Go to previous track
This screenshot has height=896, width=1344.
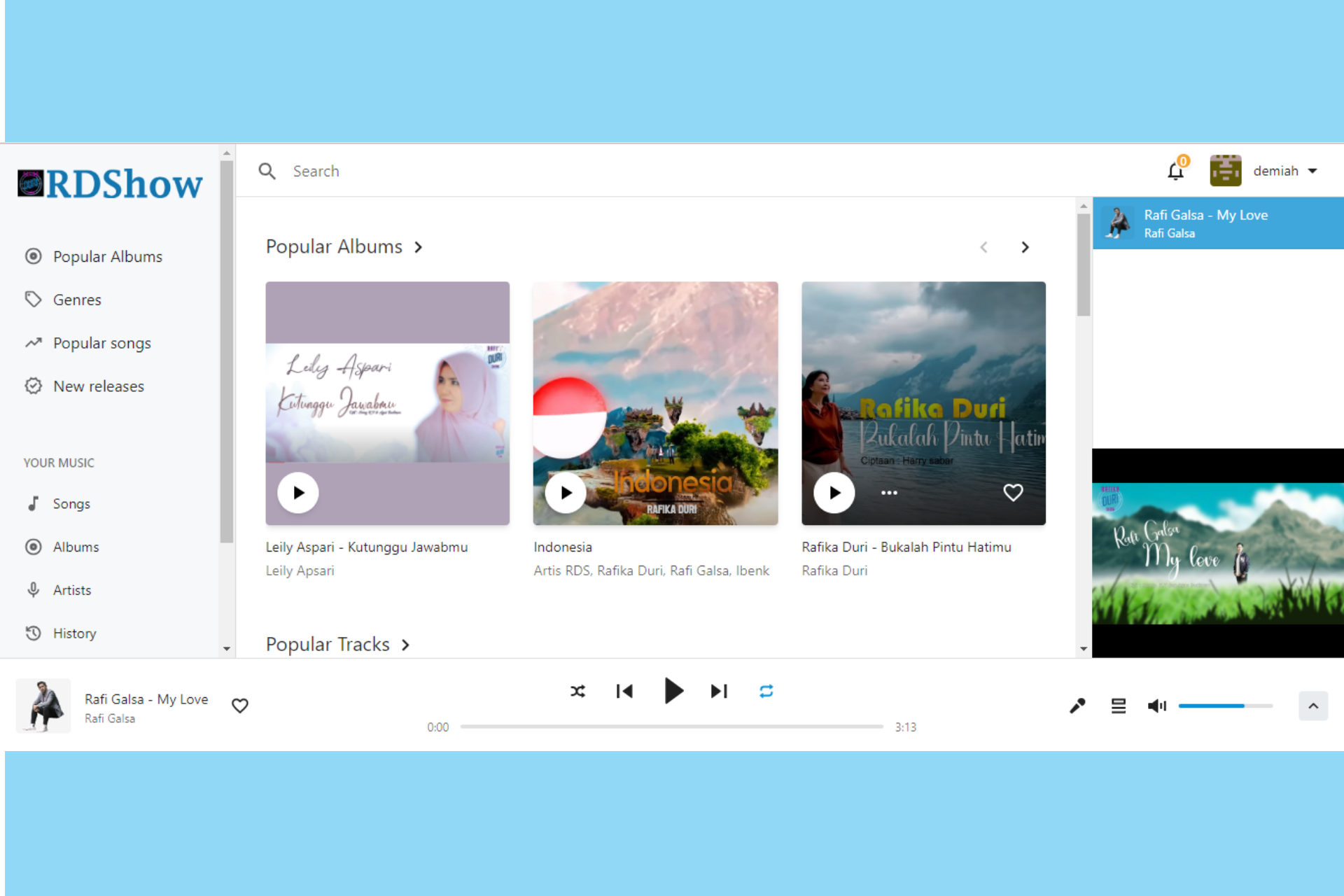624,692
